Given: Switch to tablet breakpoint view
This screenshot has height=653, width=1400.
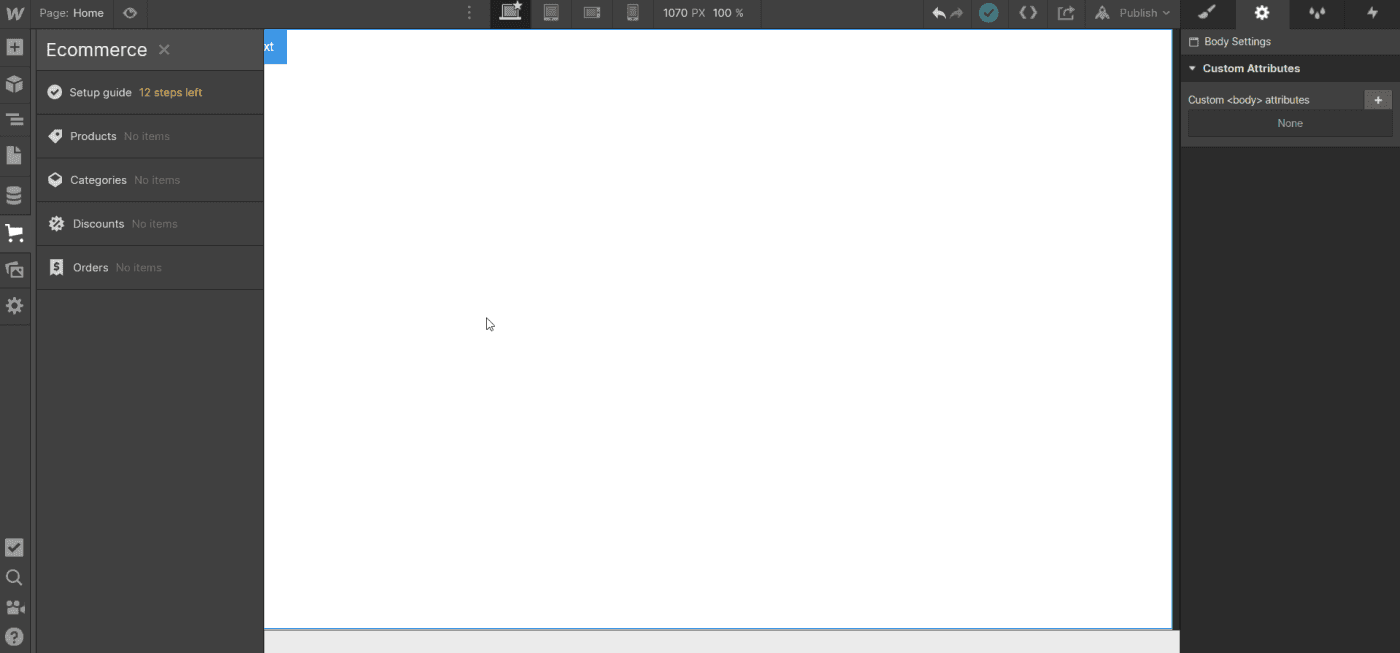Looking at the screenshot, I should (x=550, y=13).
